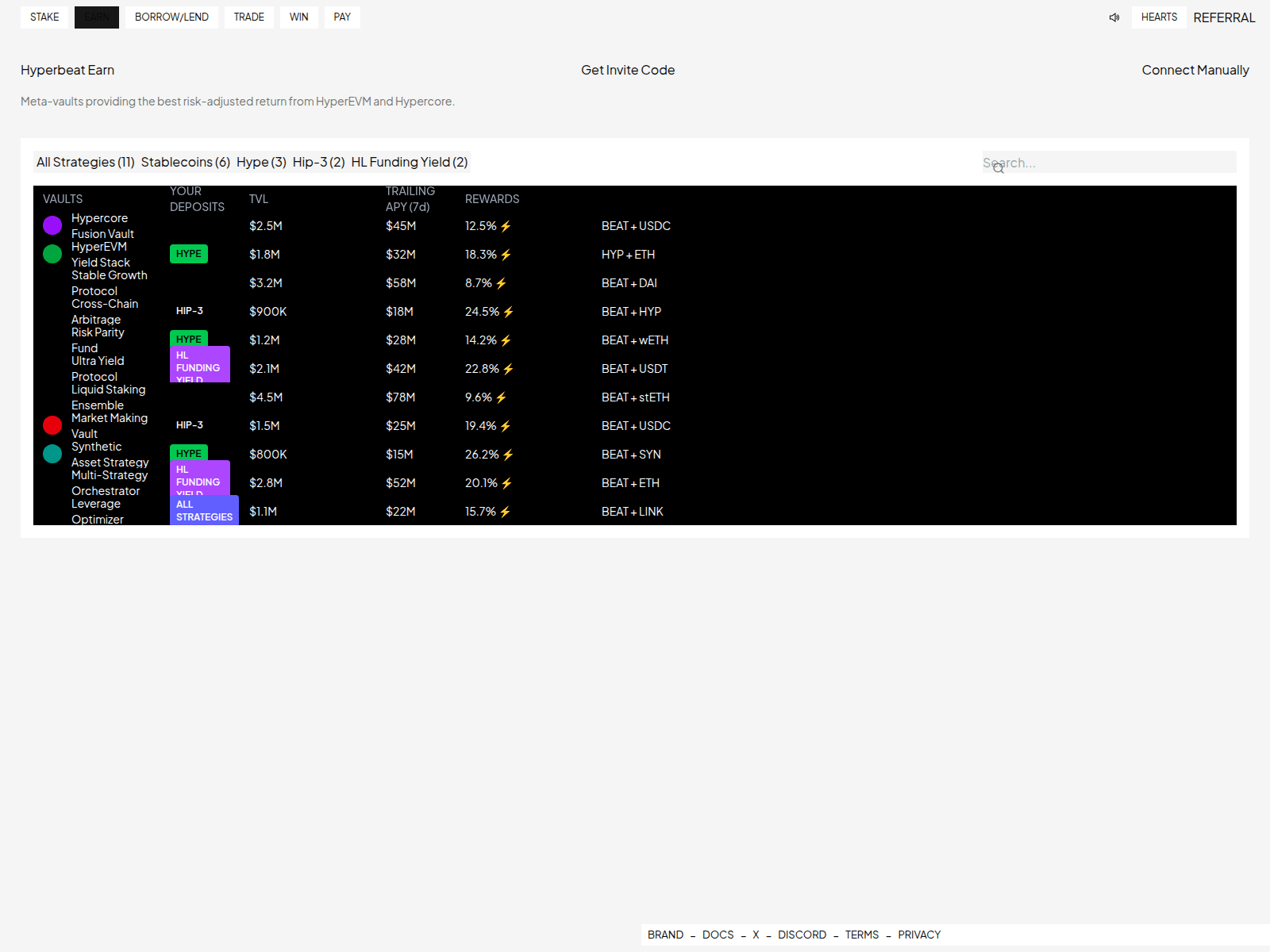Screen dimensions: 1270x952
Task: Click the red dot next to Ensemble Market Making Vault
Action: (x=52, y=425)
